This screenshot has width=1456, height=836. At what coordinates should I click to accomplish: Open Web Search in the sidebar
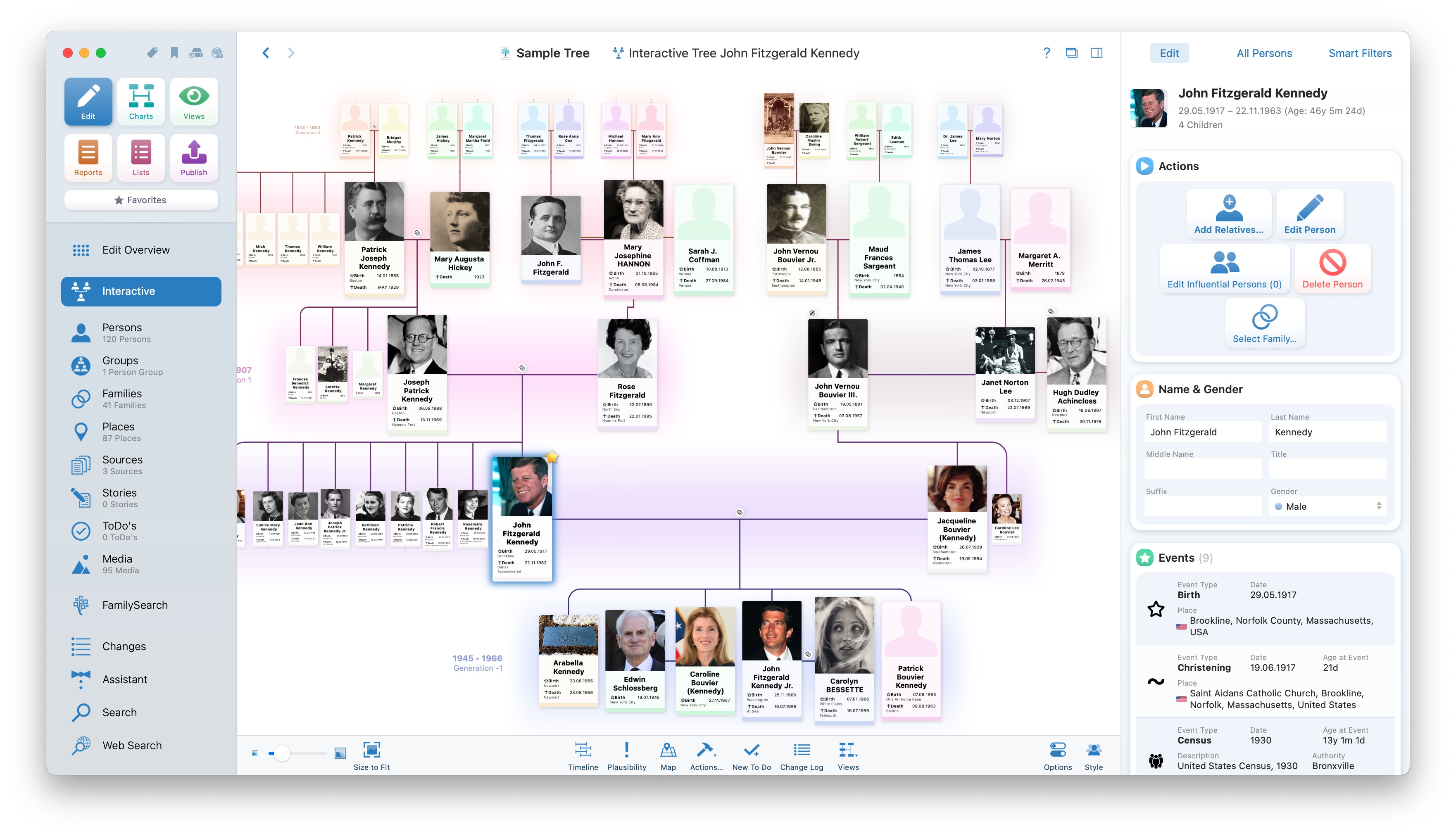click(x=131, y=745)
